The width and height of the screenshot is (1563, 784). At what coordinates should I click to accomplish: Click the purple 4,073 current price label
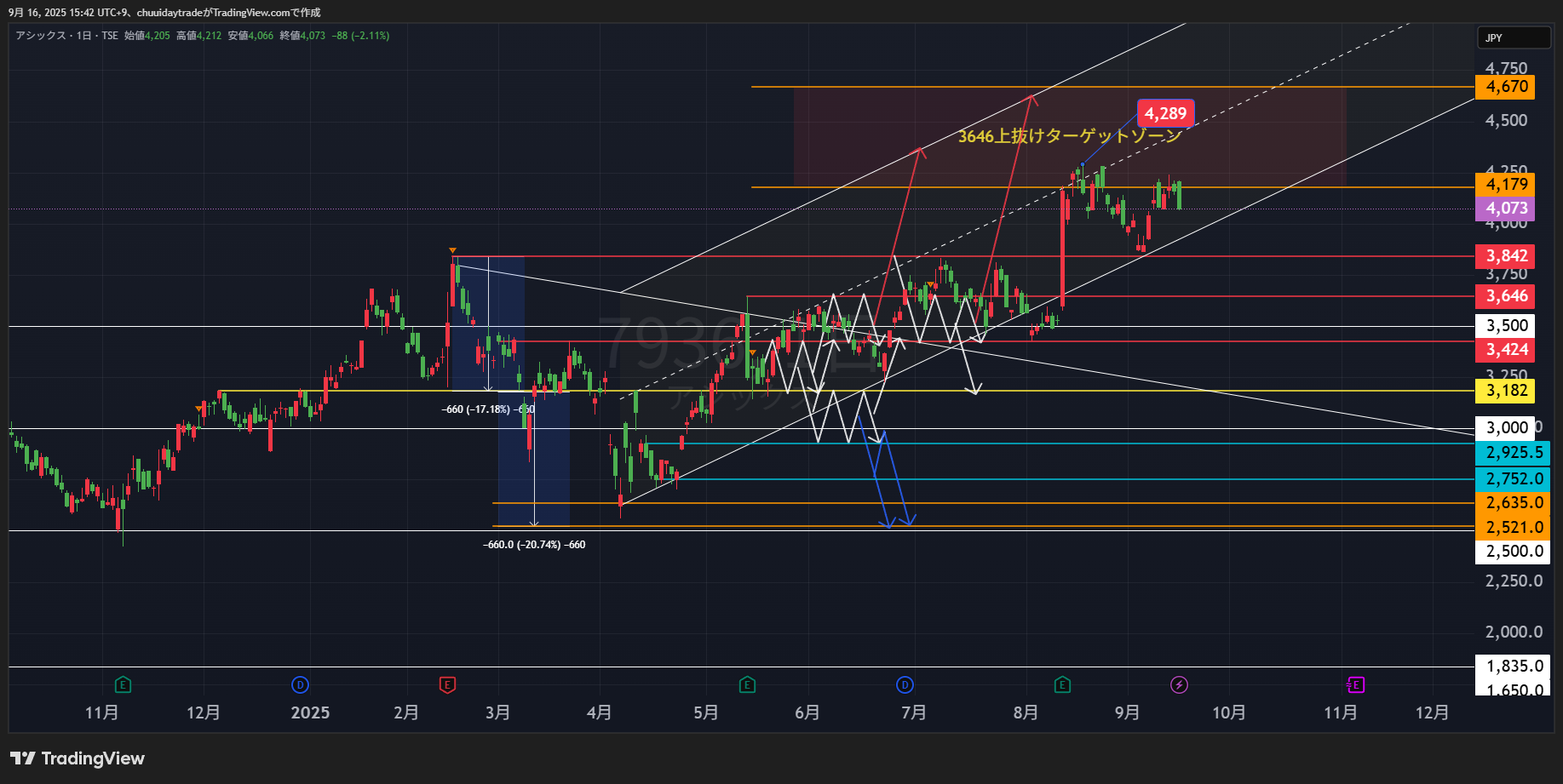[x=1506, y=209]
